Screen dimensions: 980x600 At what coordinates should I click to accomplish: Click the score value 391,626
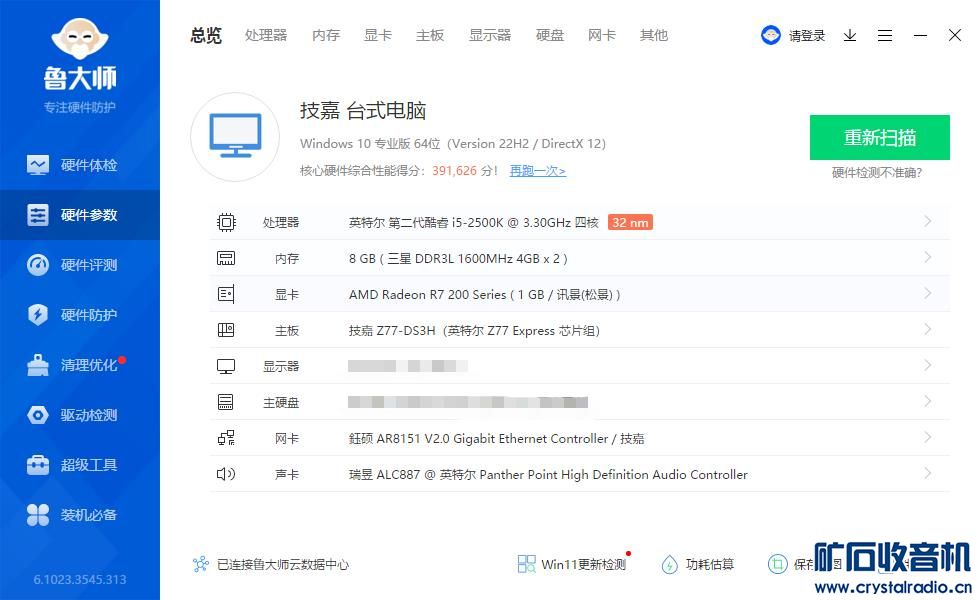[454, 171]
